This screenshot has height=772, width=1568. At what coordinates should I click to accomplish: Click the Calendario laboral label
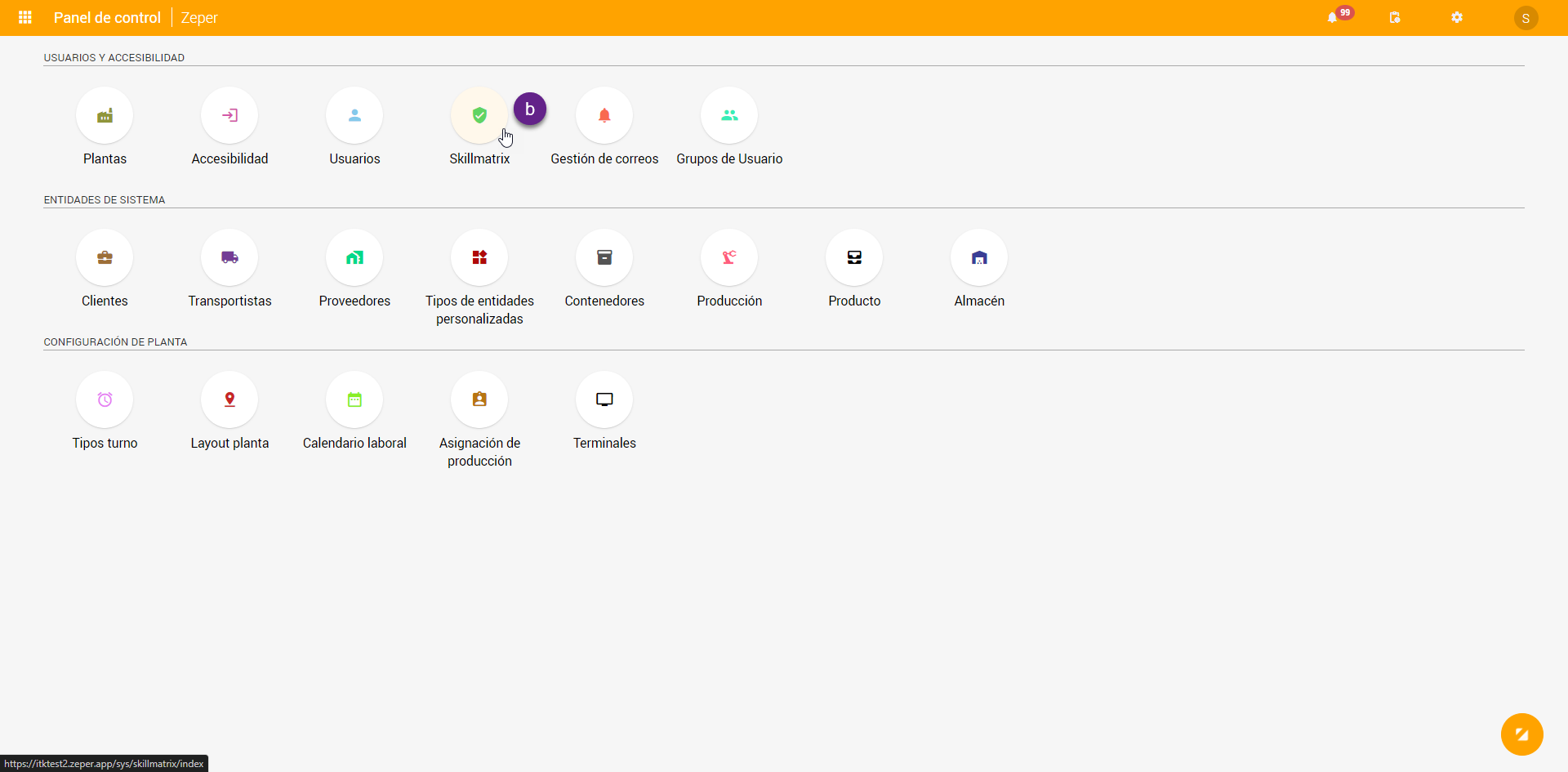[354, 443]
